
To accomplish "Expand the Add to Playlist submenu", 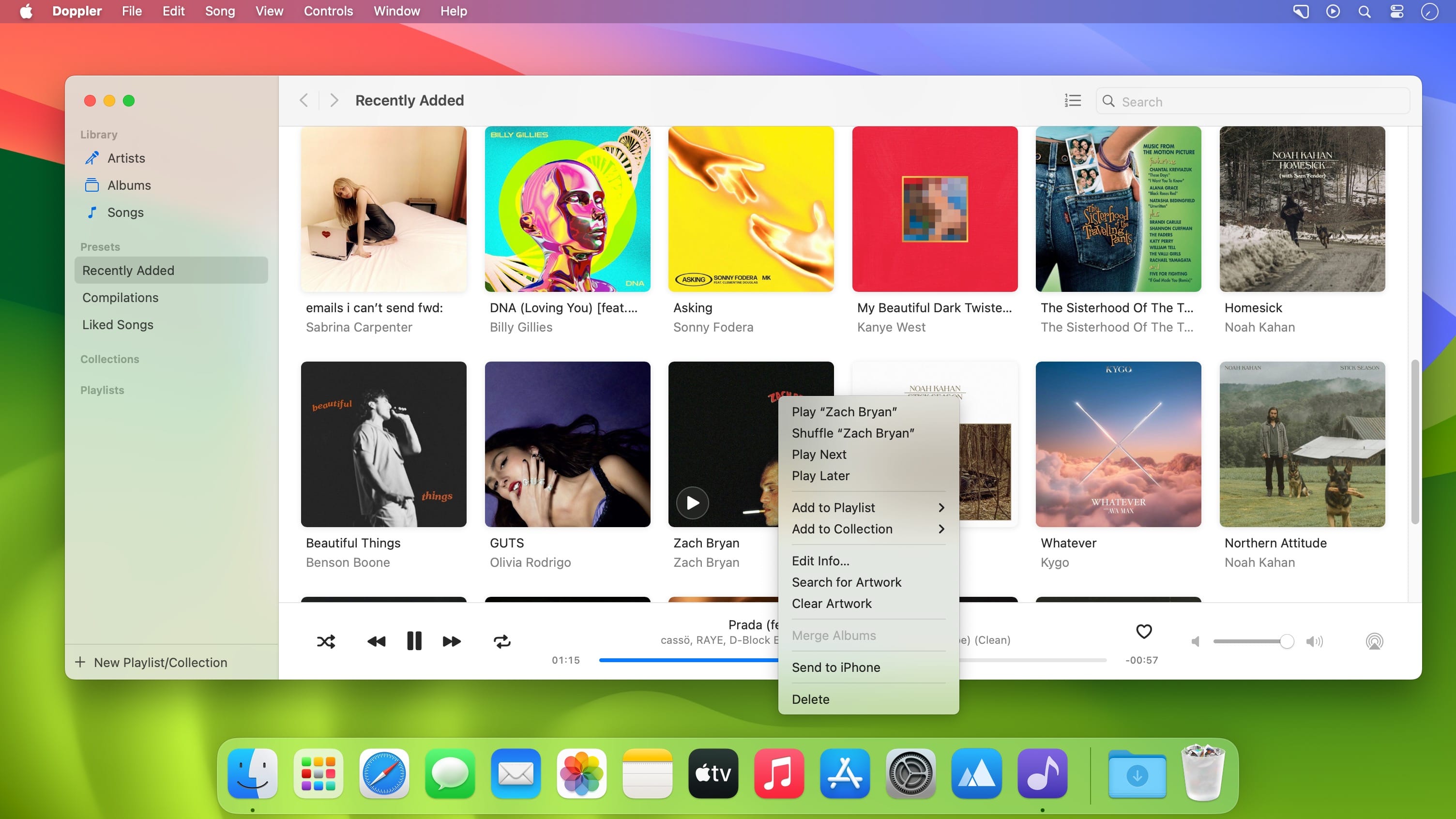I will pyautogui.click(x=868, y=508).
